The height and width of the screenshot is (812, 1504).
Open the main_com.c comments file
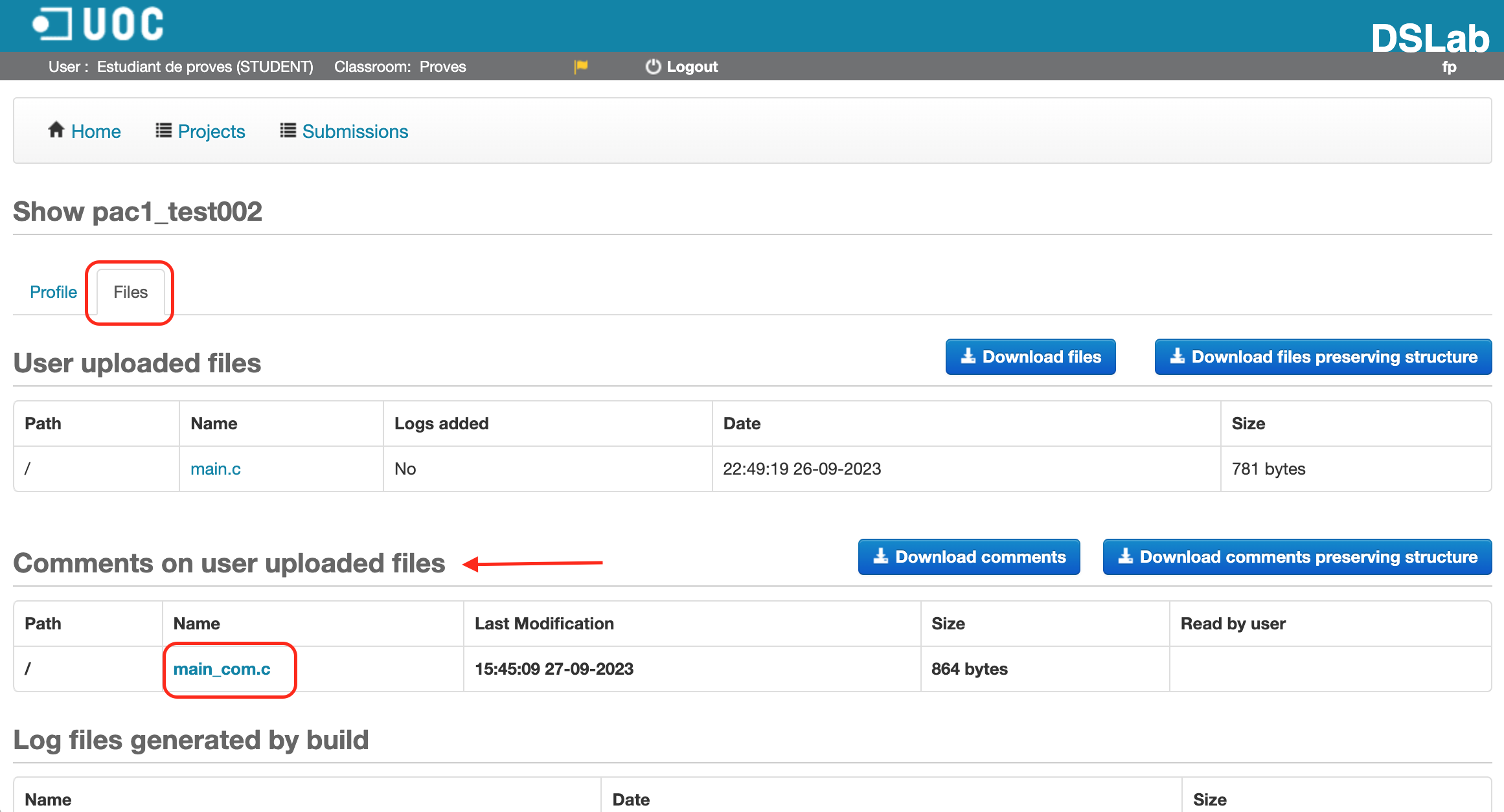click(x=222, y=669)
